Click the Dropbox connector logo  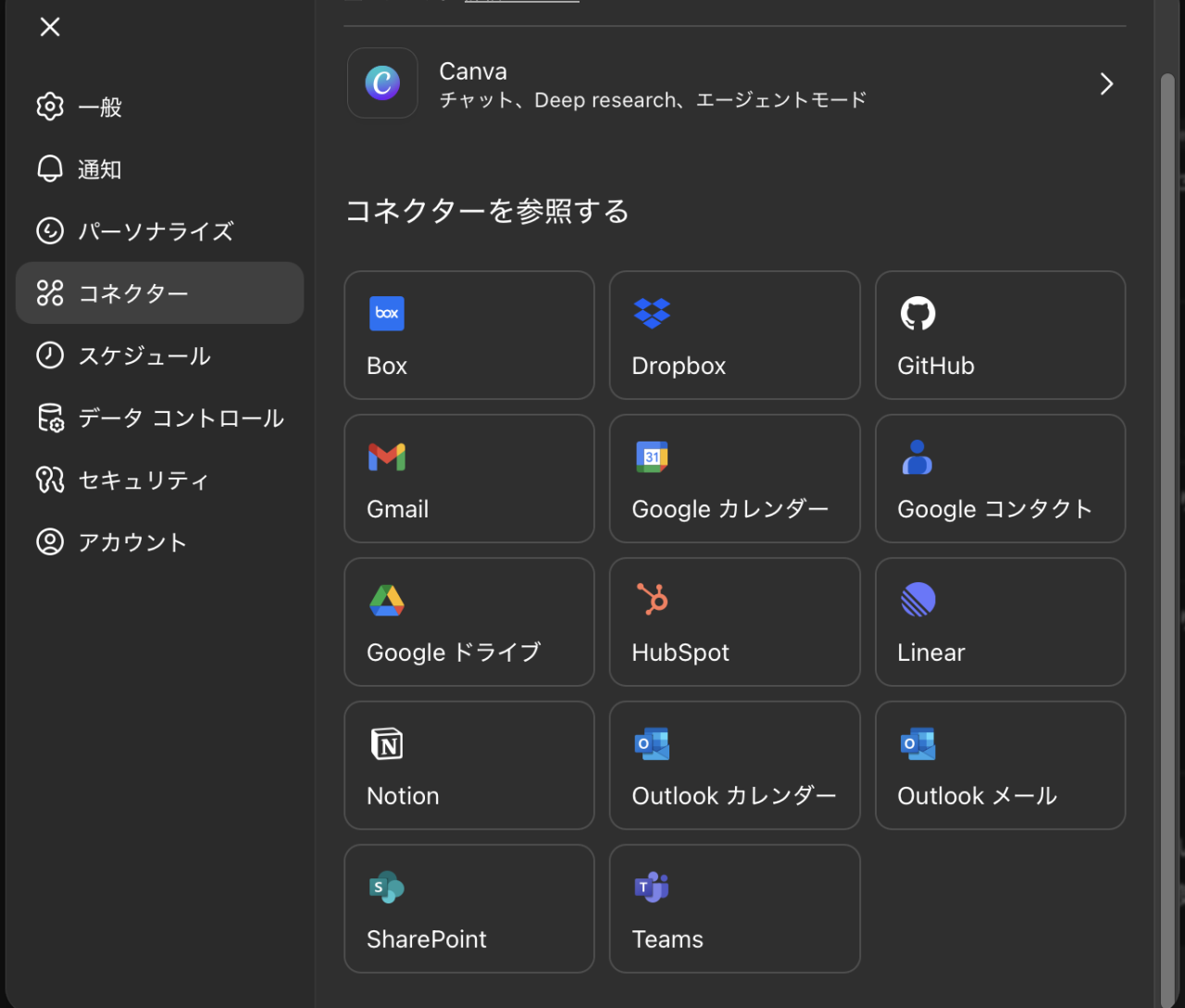coord(652,314)
